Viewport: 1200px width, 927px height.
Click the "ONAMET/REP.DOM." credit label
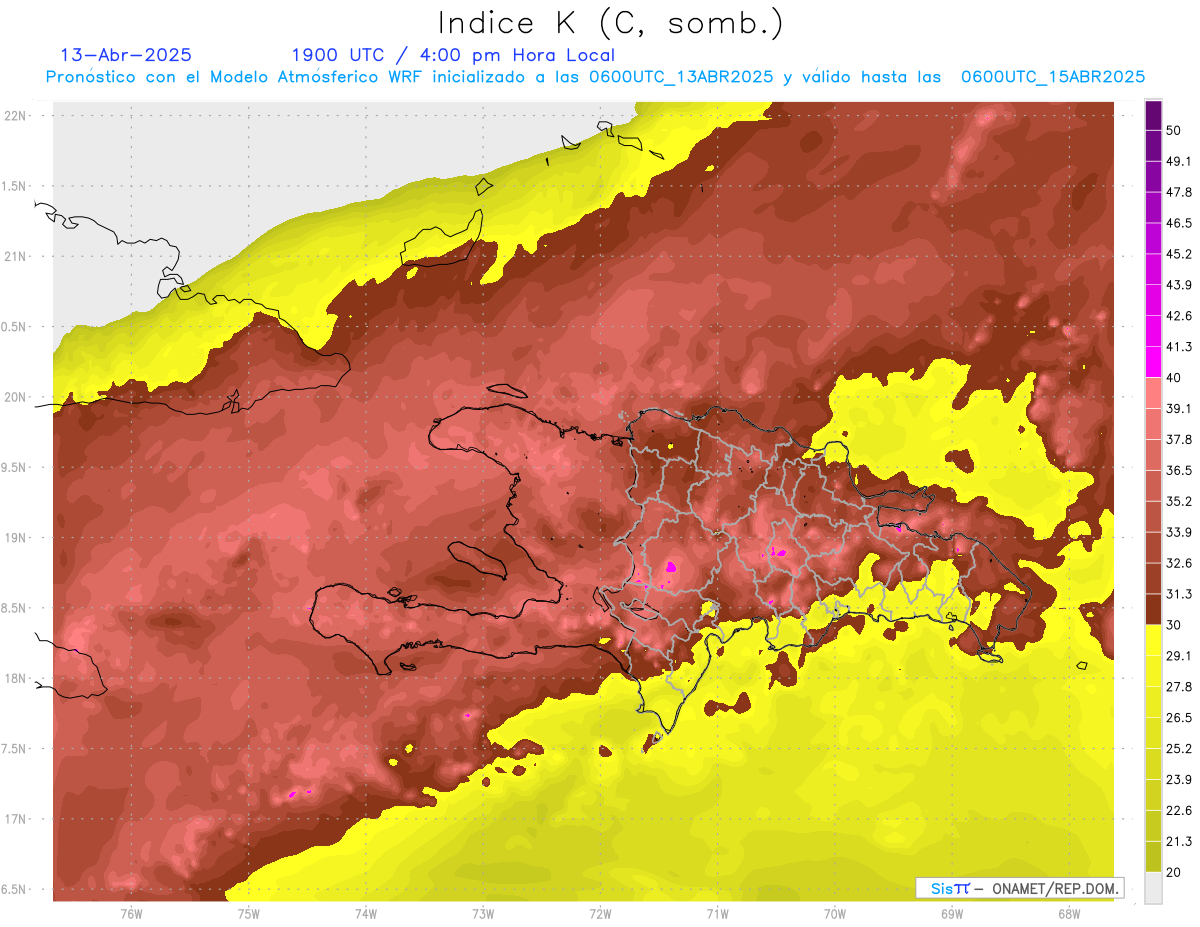pyautogui.click(x=1055, y=888)
